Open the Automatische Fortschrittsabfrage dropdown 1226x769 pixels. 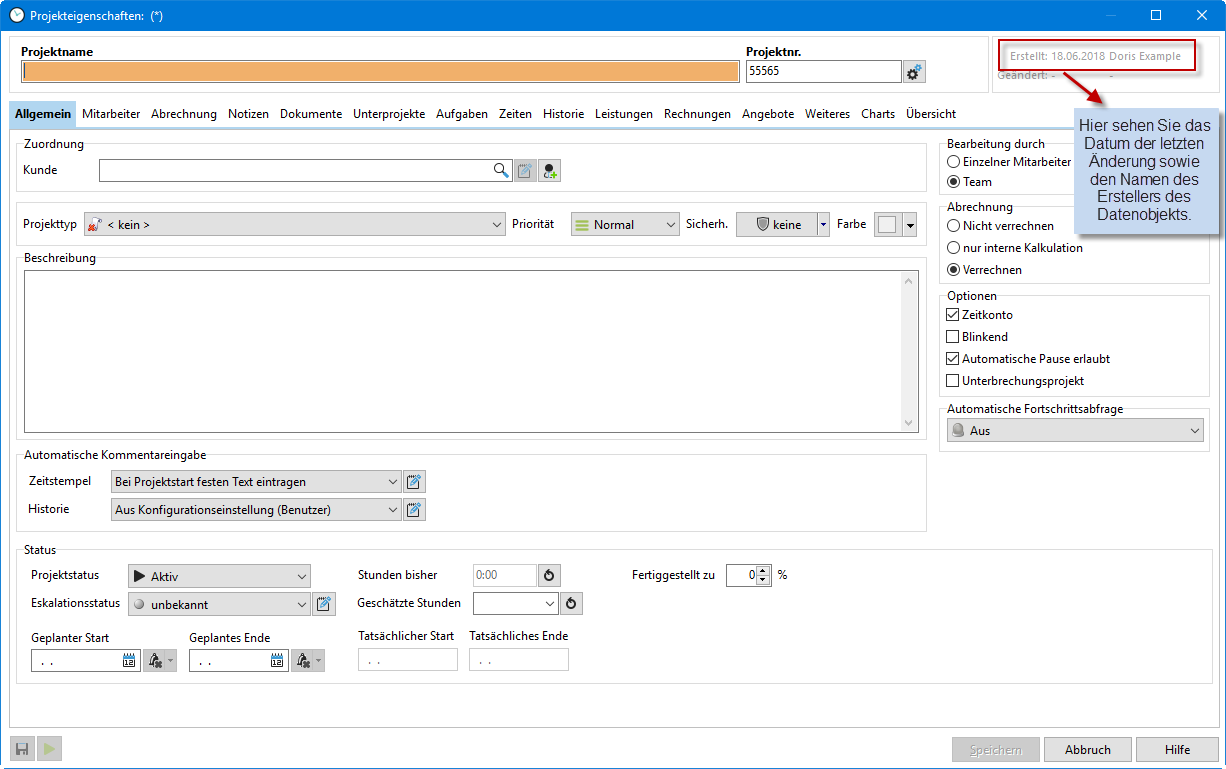tap(1074, 431)
